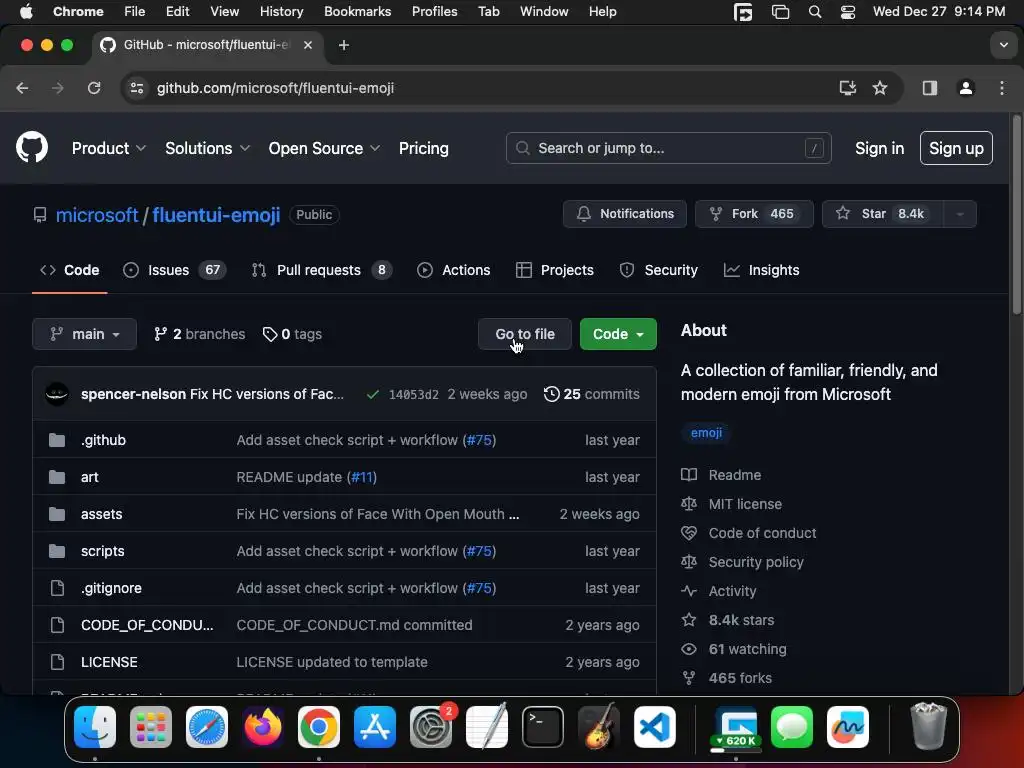Bookmark this page with the star icon

point(880,88)
